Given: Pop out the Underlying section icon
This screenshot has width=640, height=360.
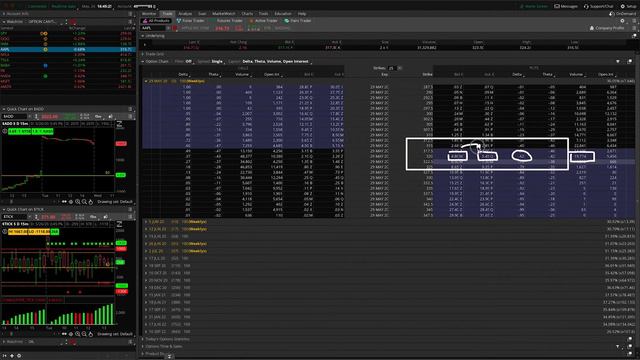Looking at the screenshot, I should point(634,36).
